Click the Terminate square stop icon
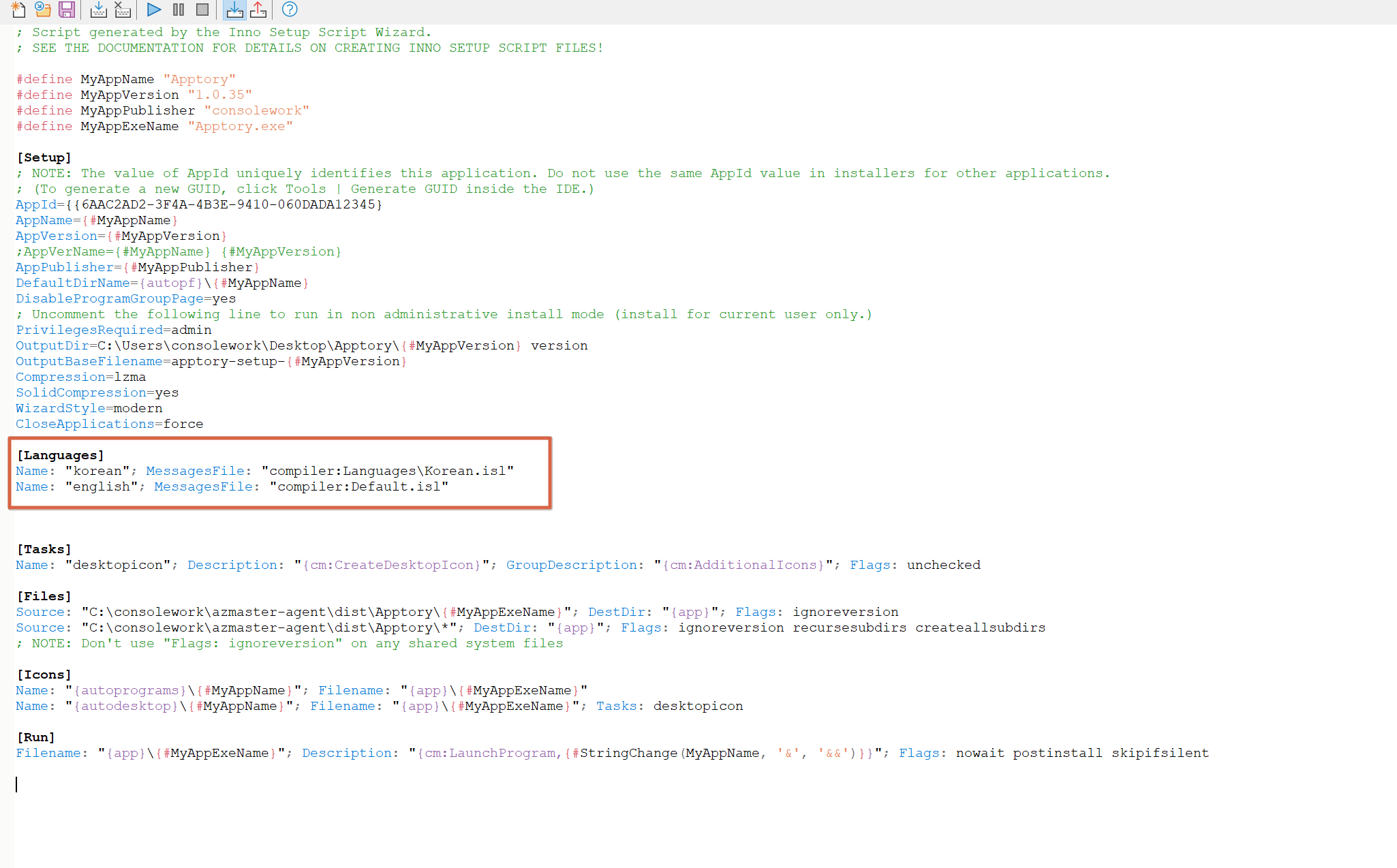The width and height of the screenshot is (1397, 868). [202, 10]
